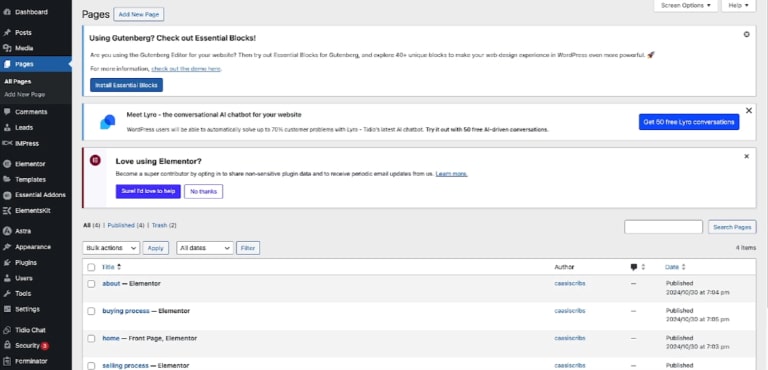
Task: Open the Elementor Learn more link
Action: (x=451, y=174)
